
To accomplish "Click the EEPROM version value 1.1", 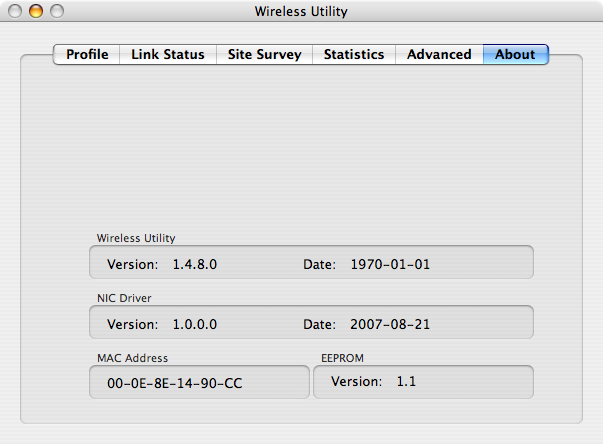I will click(406, 381).
